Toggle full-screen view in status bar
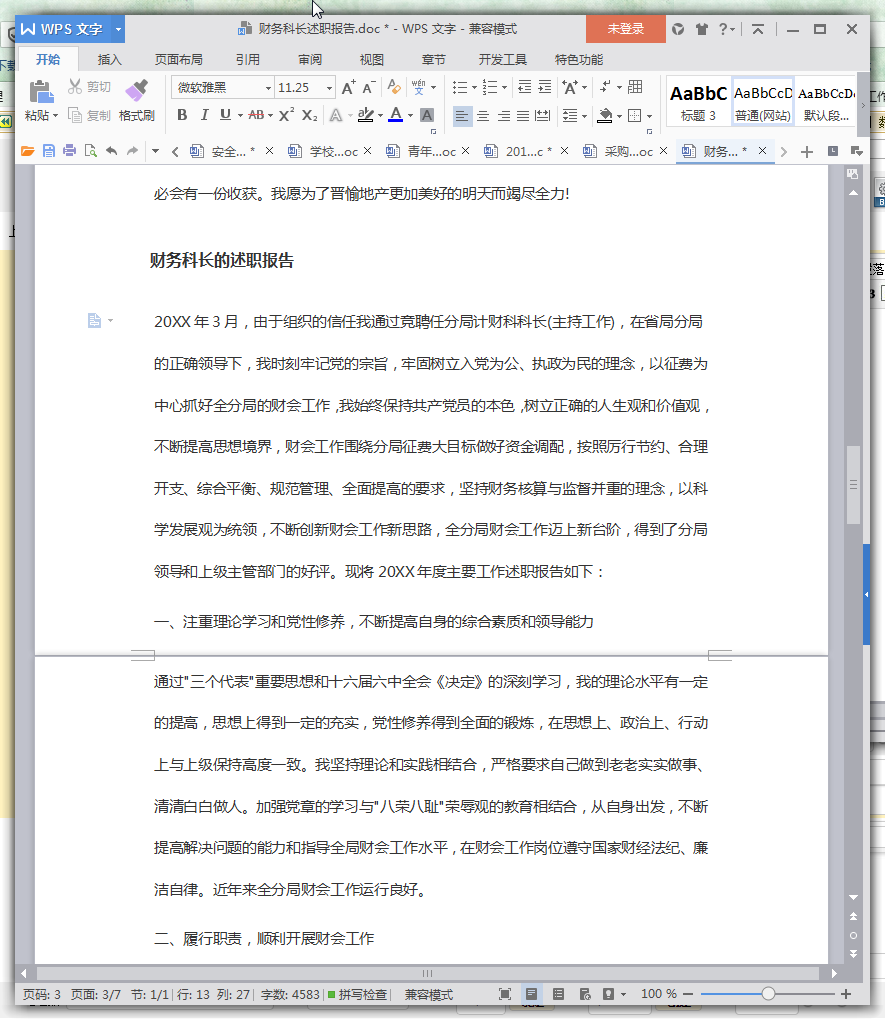Image resolution: width=885 pixels, height=1020 pixels. click(504, 994)
